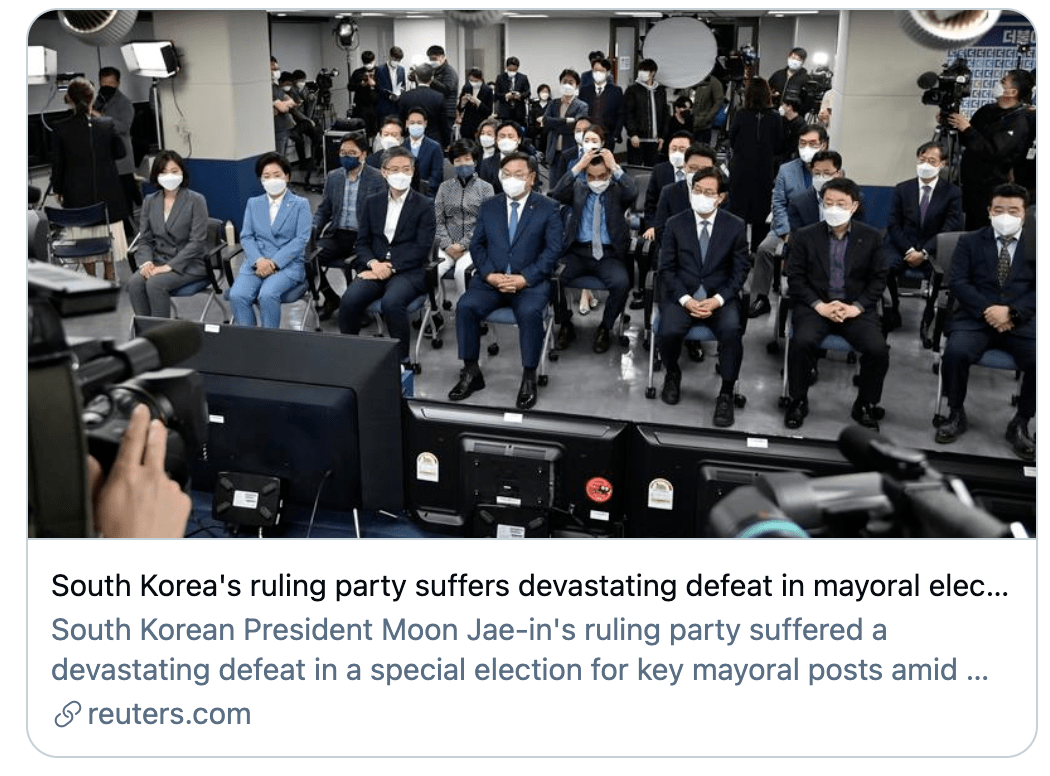Screen dimensions: 1050x776
Task: Click the empty card footer beside reuters.com
Action: pos(643,714)
